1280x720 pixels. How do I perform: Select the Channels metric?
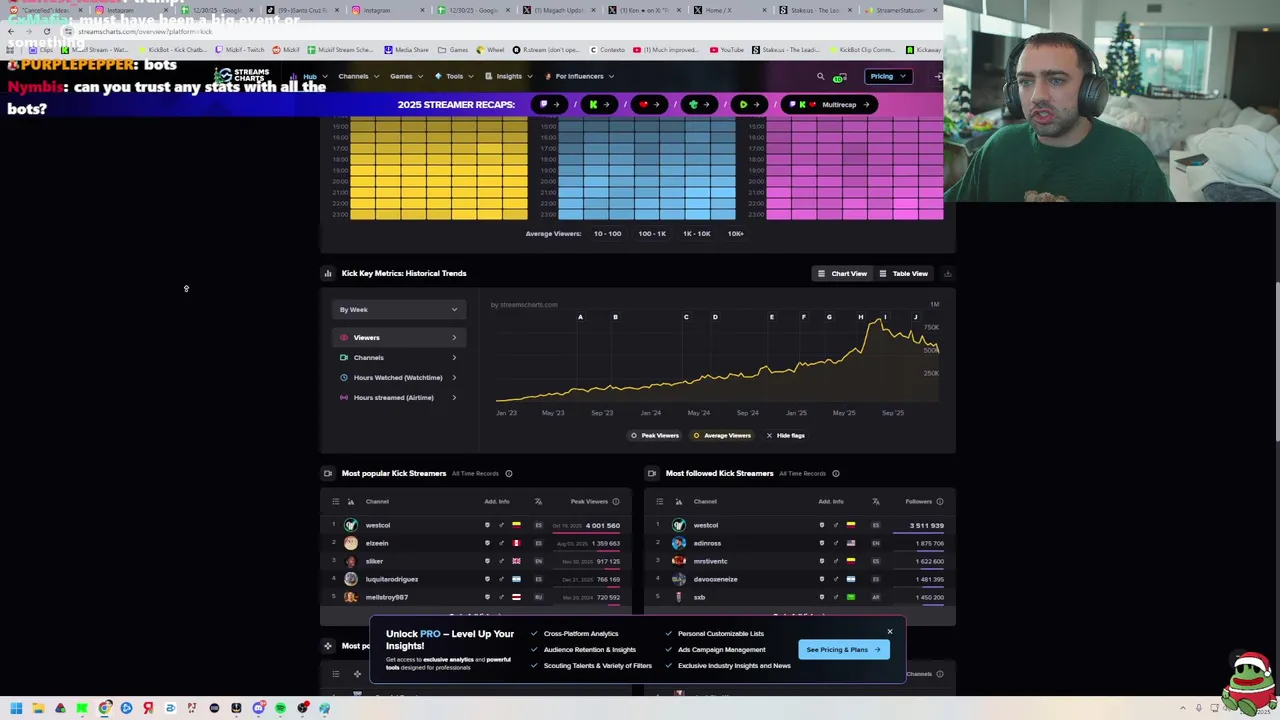[398, 357]
